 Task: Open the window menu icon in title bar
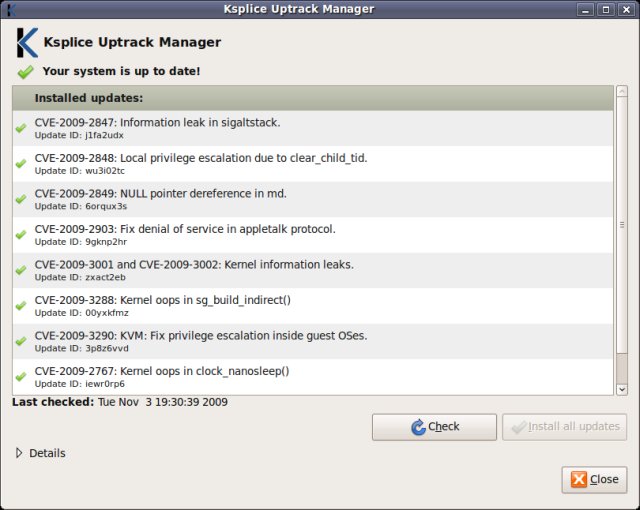[10, 9]
